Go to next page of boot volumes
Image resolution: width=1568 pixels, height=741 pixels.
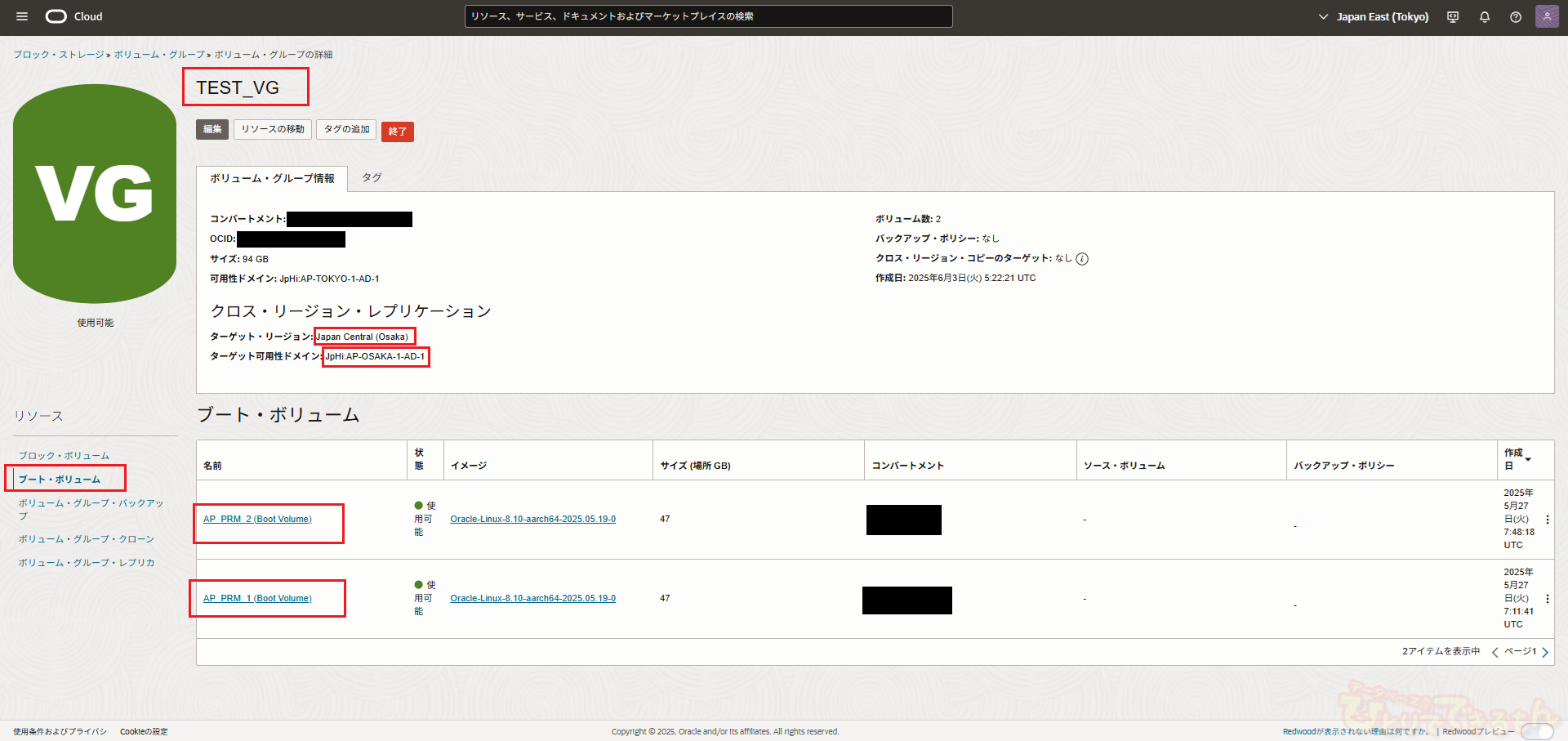pos(1545,652)
